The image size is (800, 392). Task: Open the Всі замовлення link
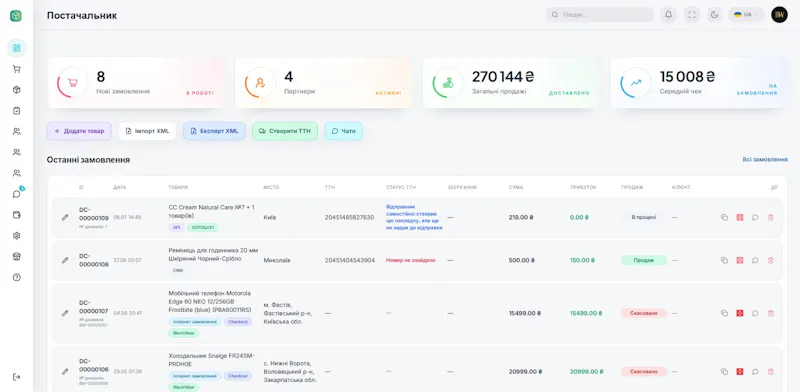point(765,160)
